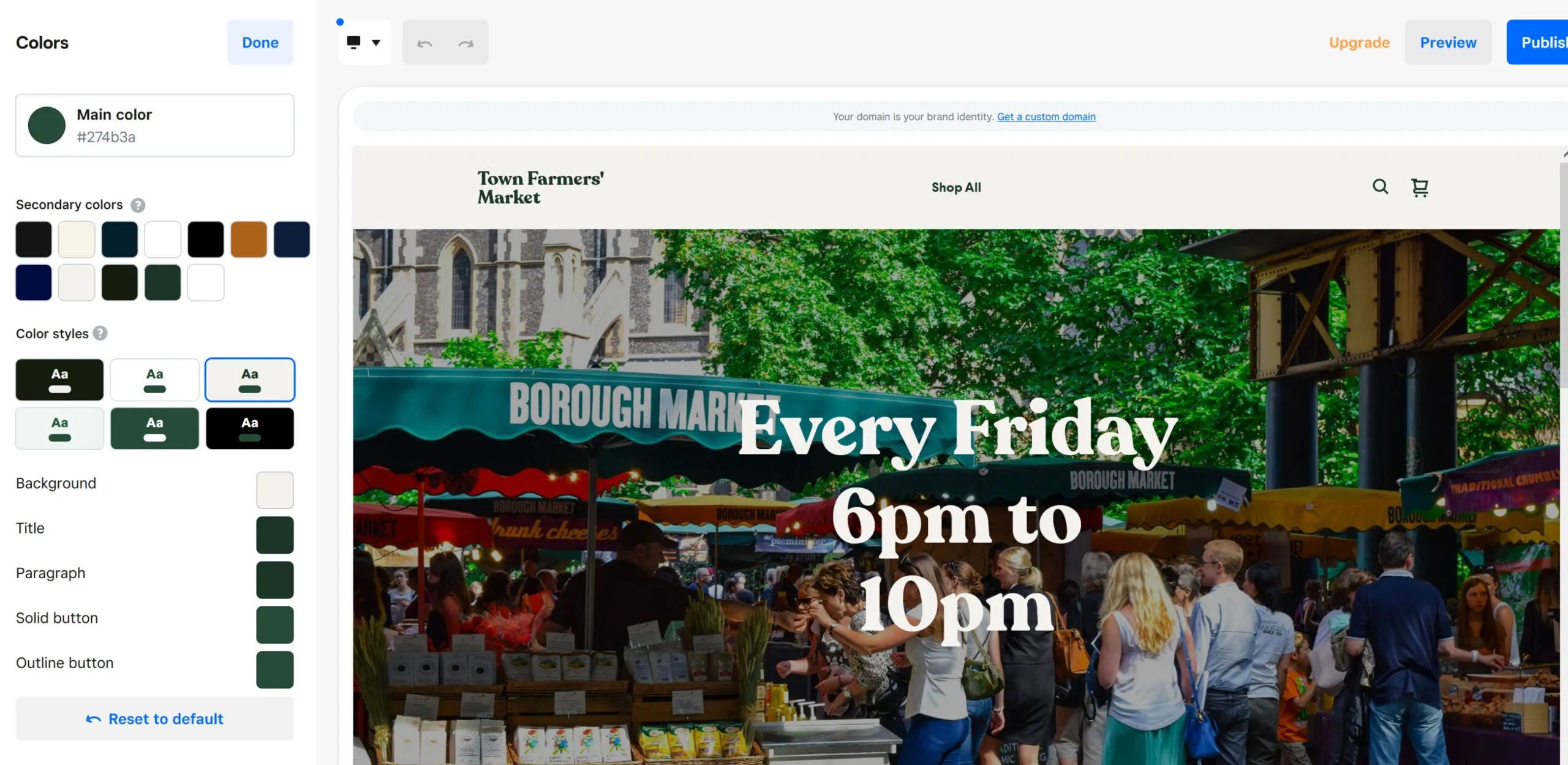The width and height of the screenshot is (1568, 765).
Task: Open search in the site preview header
Action: (x=1380, y=187)
